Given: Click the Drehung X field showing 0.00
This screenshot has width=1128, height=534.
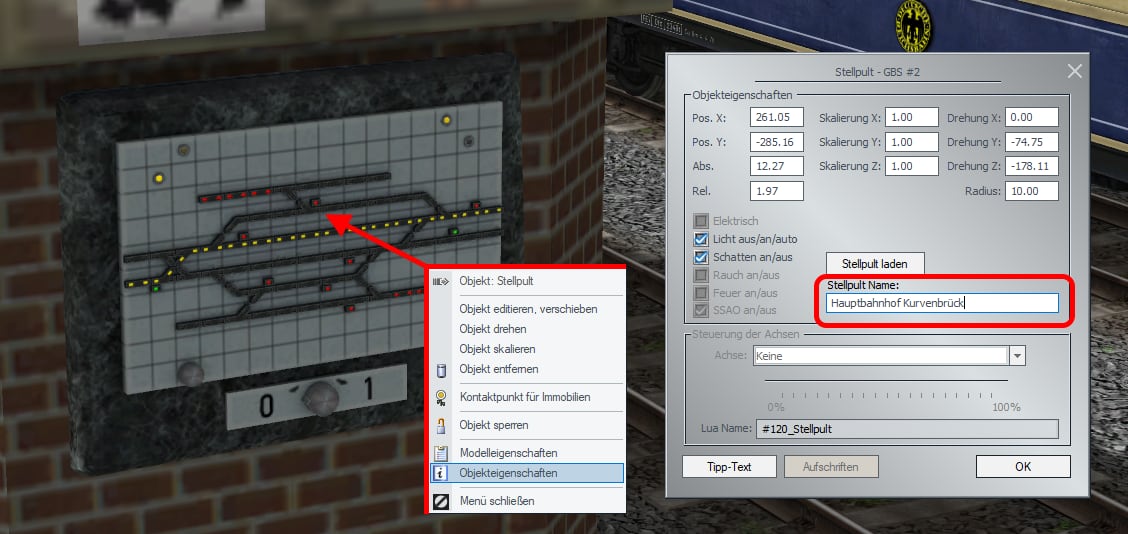Looking at the screenshot, I should 1032,117.
